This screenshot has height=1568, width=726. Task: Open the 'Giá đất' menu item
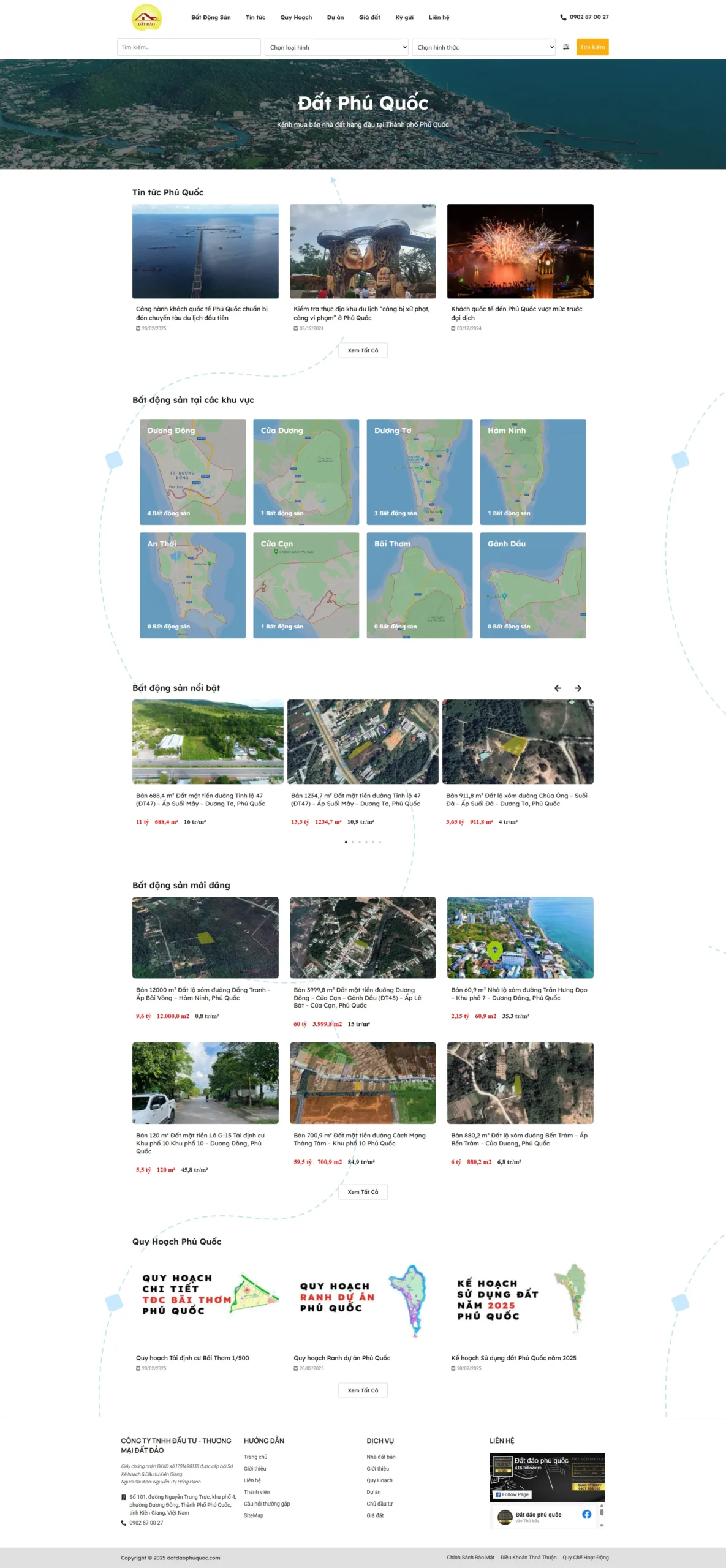click(x=369, y=17)
